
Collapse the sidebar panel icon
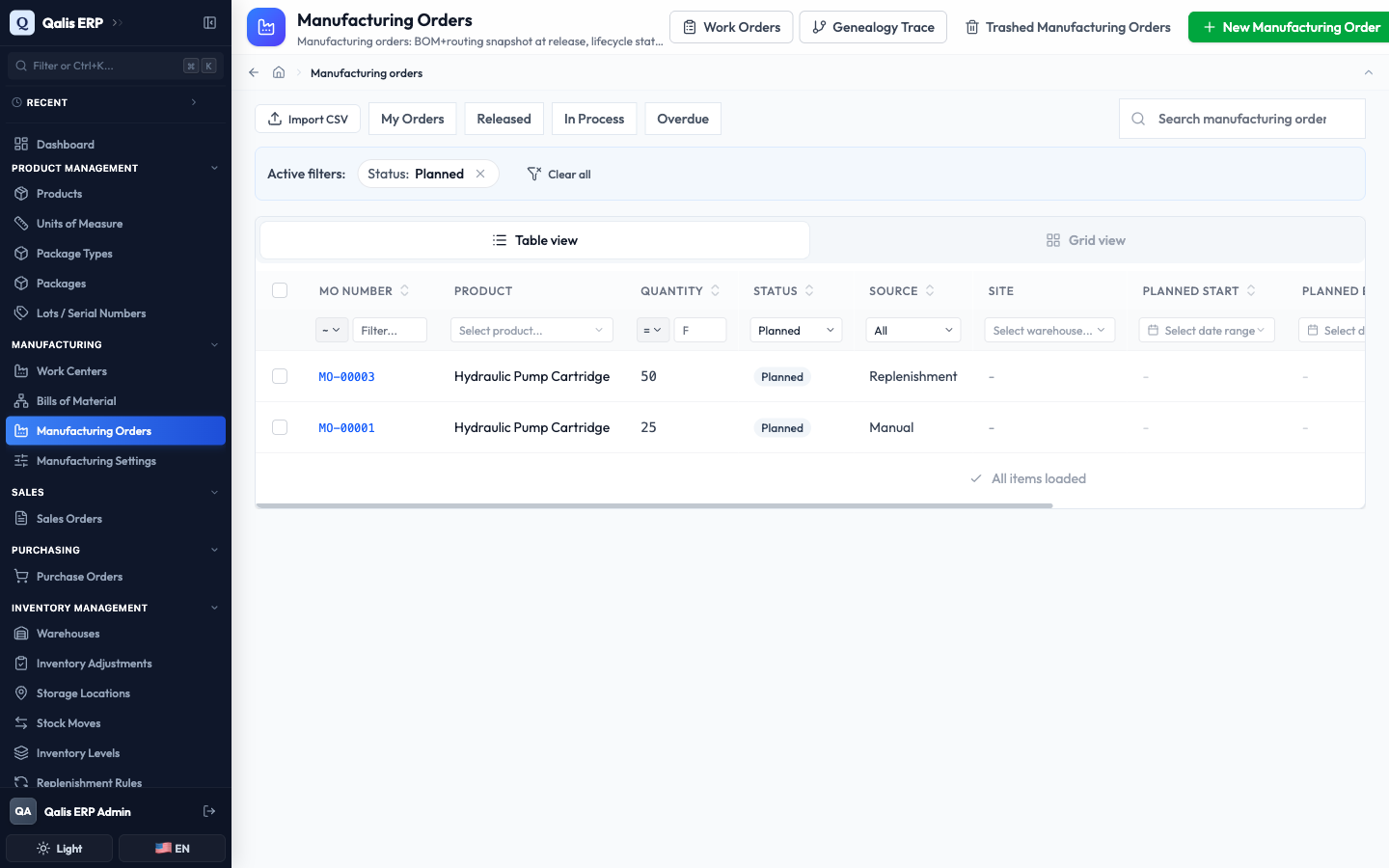[209, 22]
